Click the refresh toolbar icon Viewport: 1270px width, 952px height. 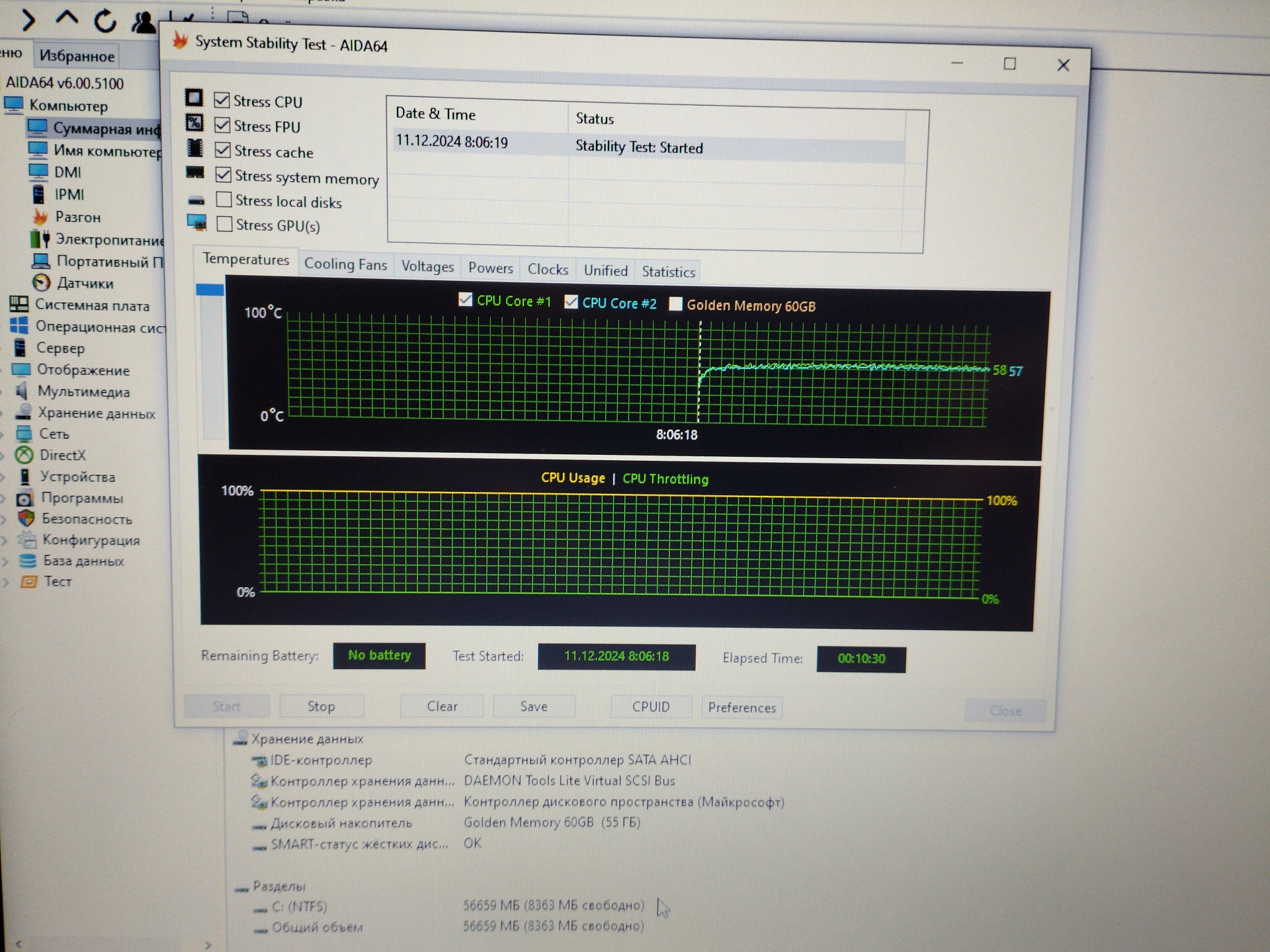click(105, 20)
